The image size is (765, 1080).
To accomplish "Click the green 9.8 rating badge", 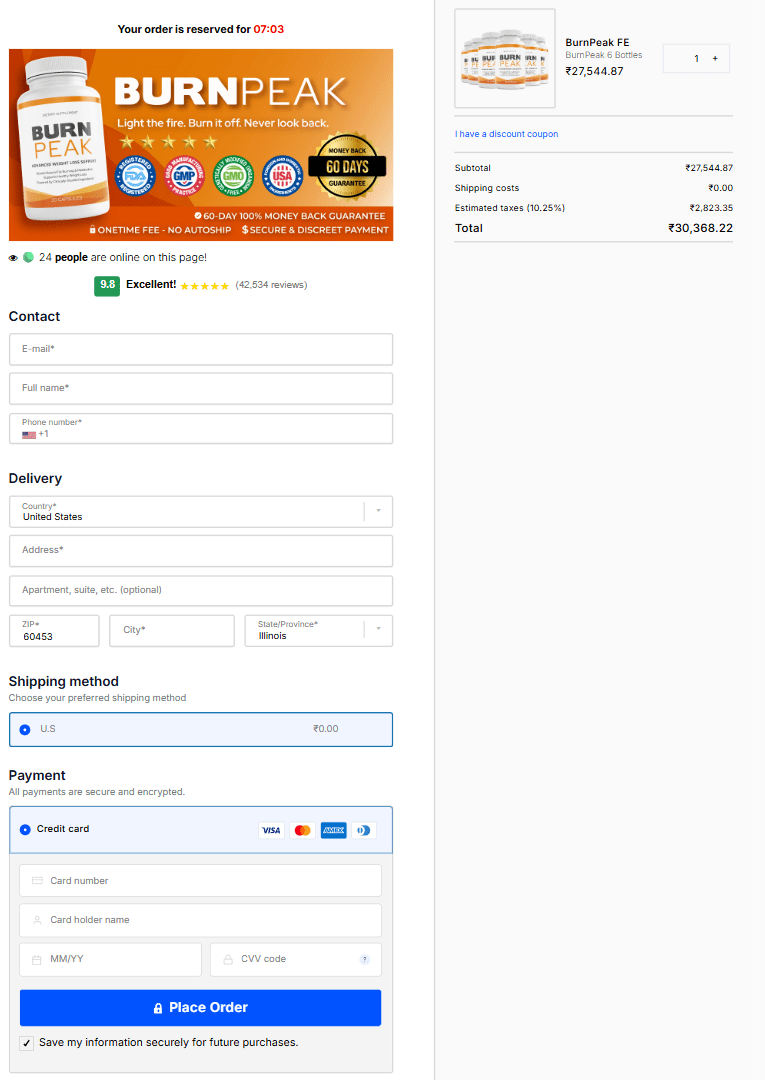I will tap(107, 285).
